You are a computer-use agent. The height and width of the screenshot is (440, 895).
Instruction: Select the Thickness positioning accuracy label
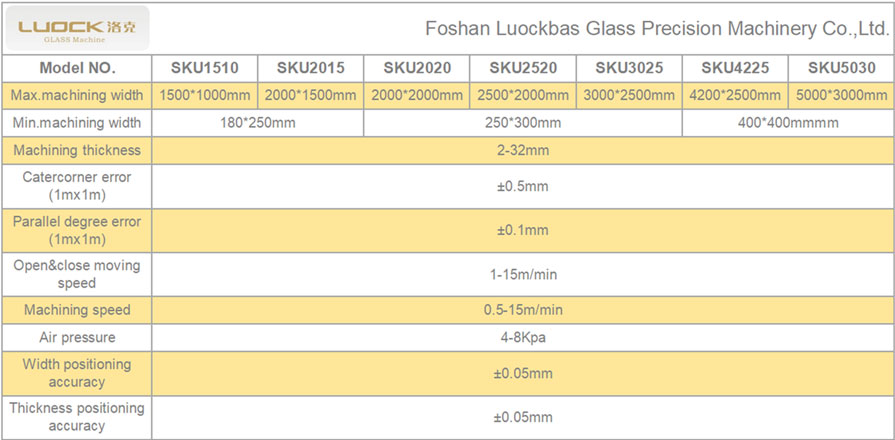(77, 417)
